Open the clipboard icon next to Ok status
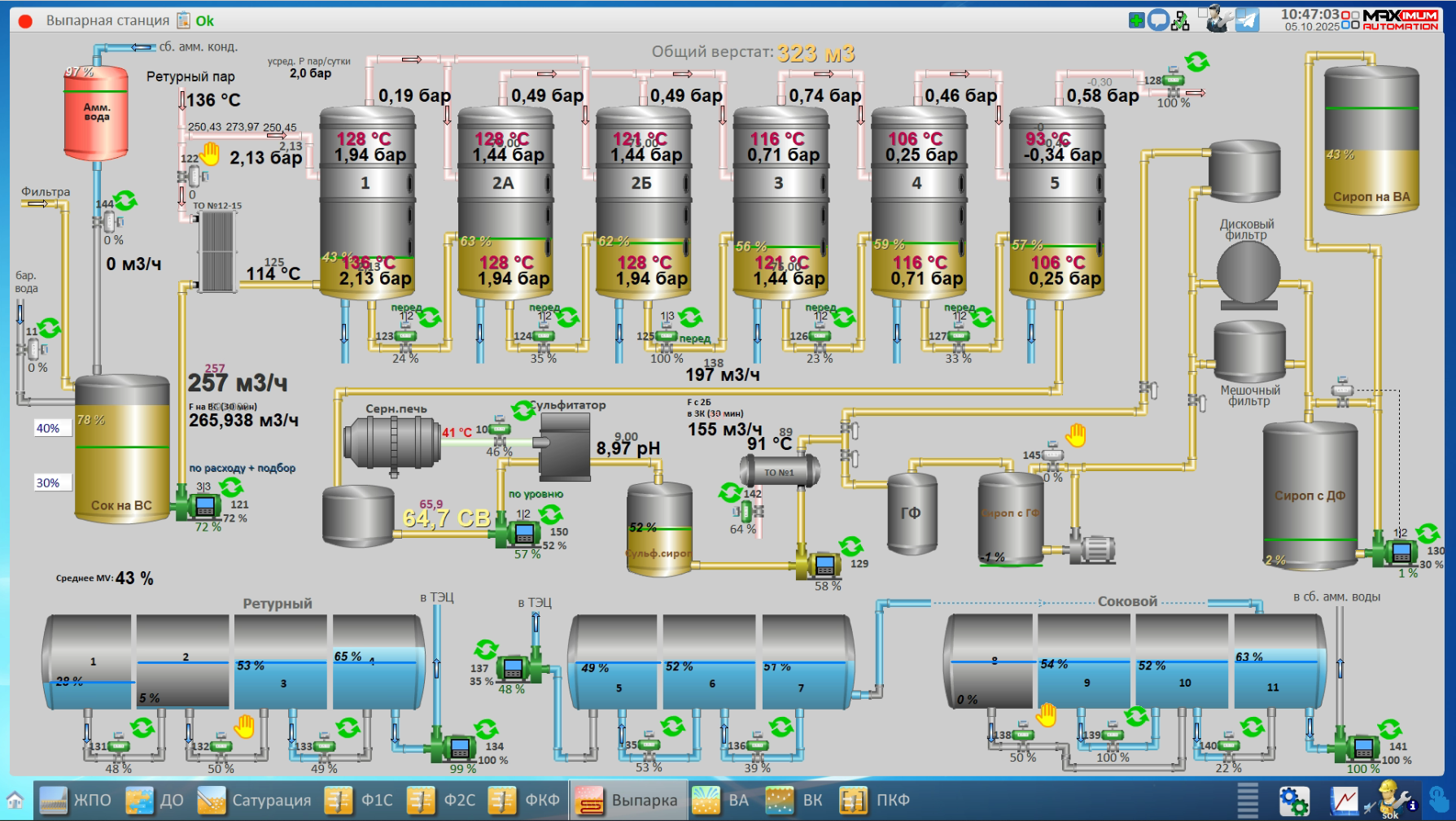The height and width of the screenshot is (821, 1456). 184,20
